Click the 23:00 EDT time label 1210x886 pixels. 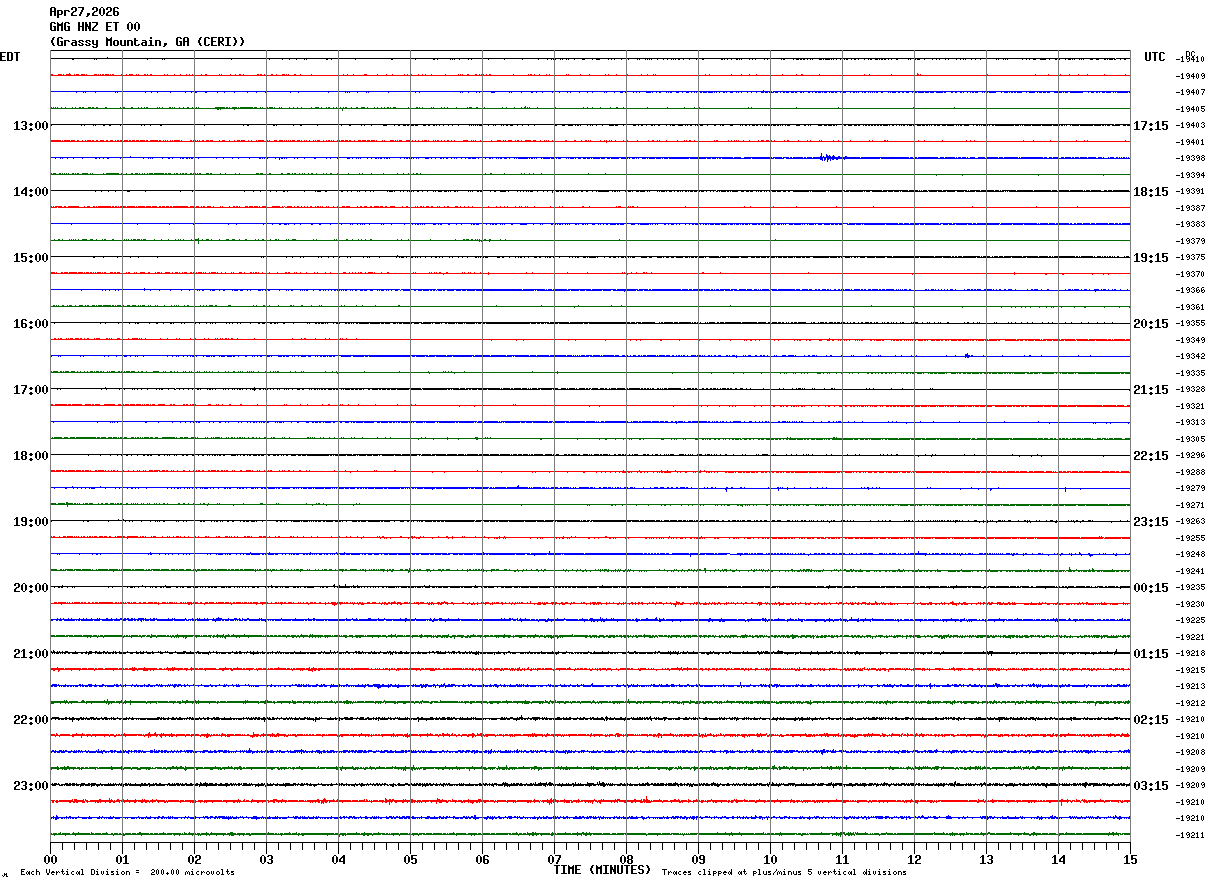point(30,786)
